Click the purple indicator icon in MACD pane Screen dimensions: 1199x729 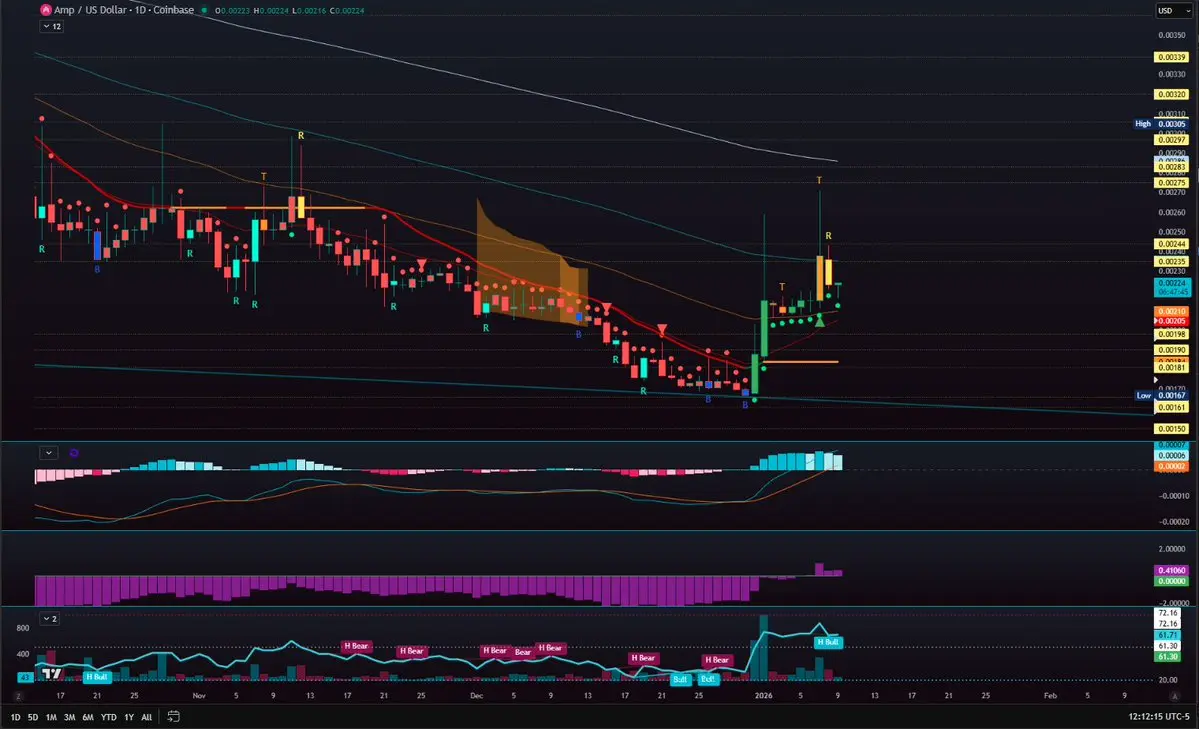(74, 453)
